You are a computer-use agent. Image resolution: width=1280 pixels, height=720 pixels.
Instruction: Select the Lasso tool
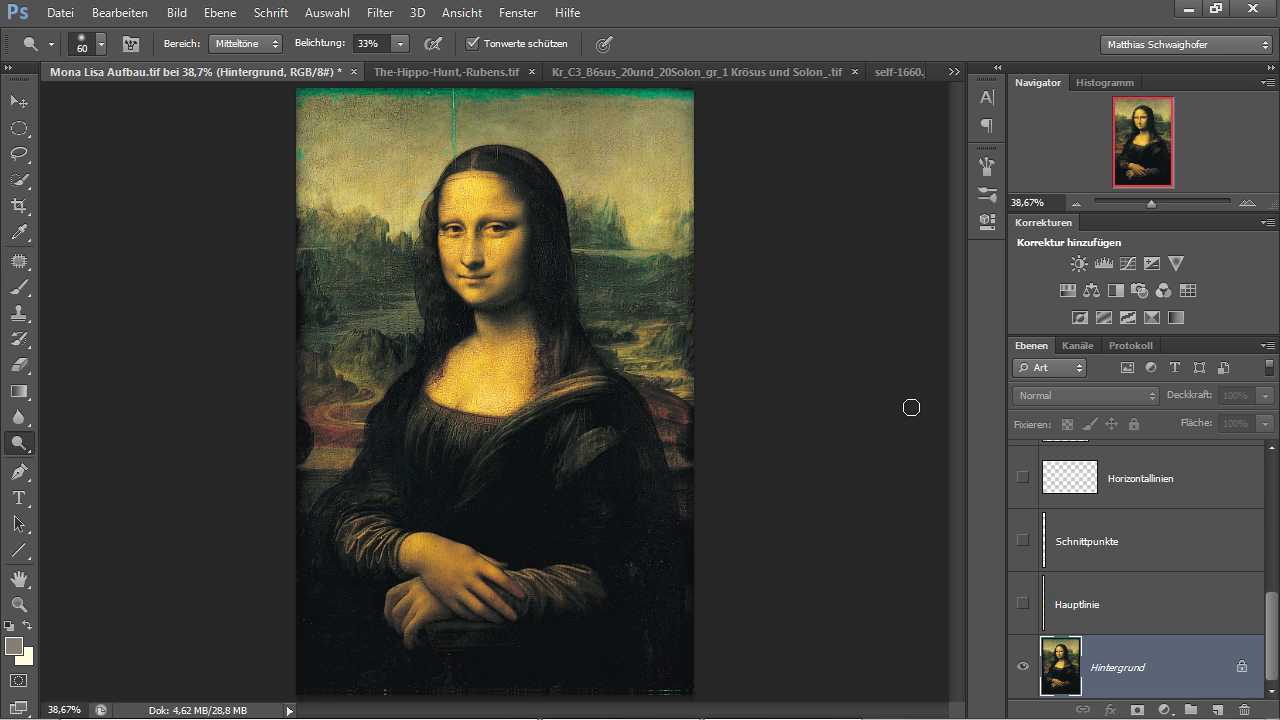click(19, 154)
